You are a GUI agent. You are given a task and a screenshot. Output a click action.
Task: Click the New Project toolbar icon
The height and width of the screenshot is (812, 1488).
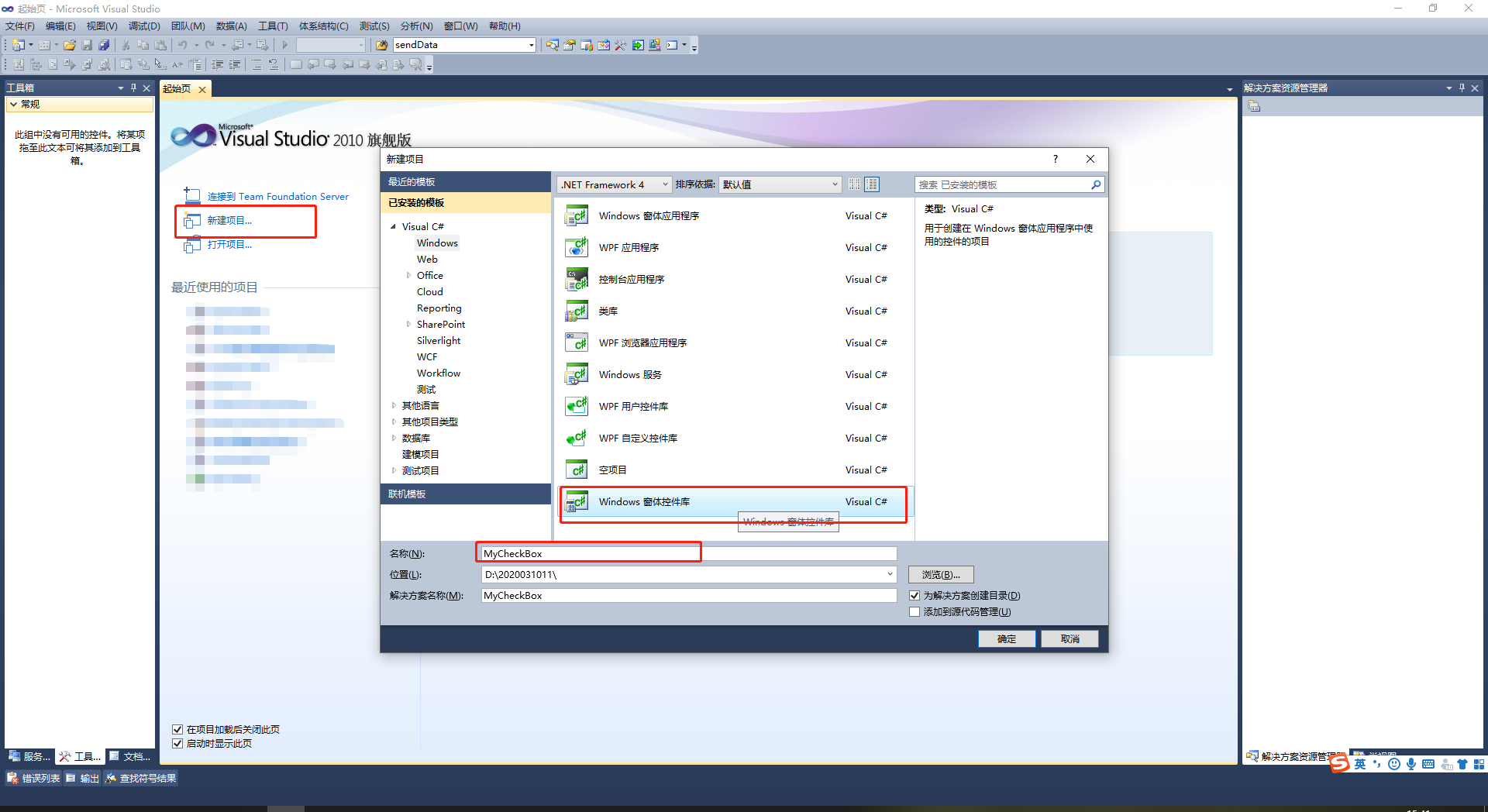pyautogui.click(x=18, y=45)
